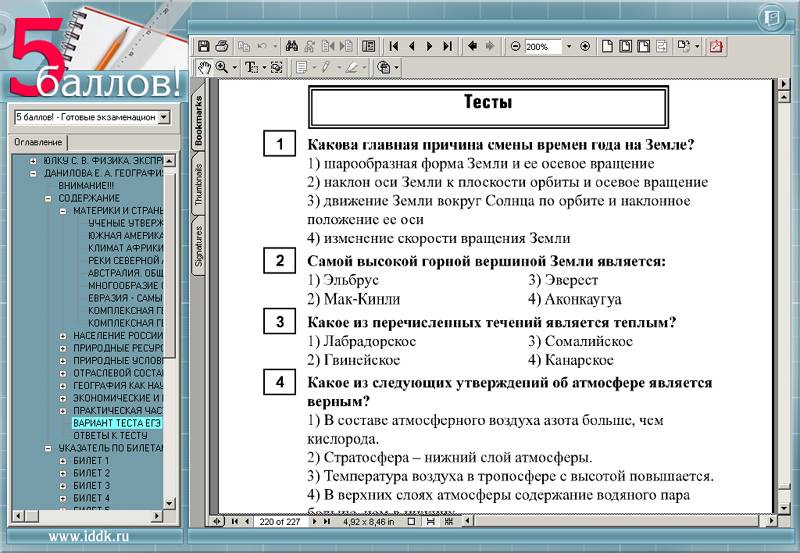
Task: Select the Graphics Select snapshot tool
Action: pyautogui.click(x=277, y=67)
